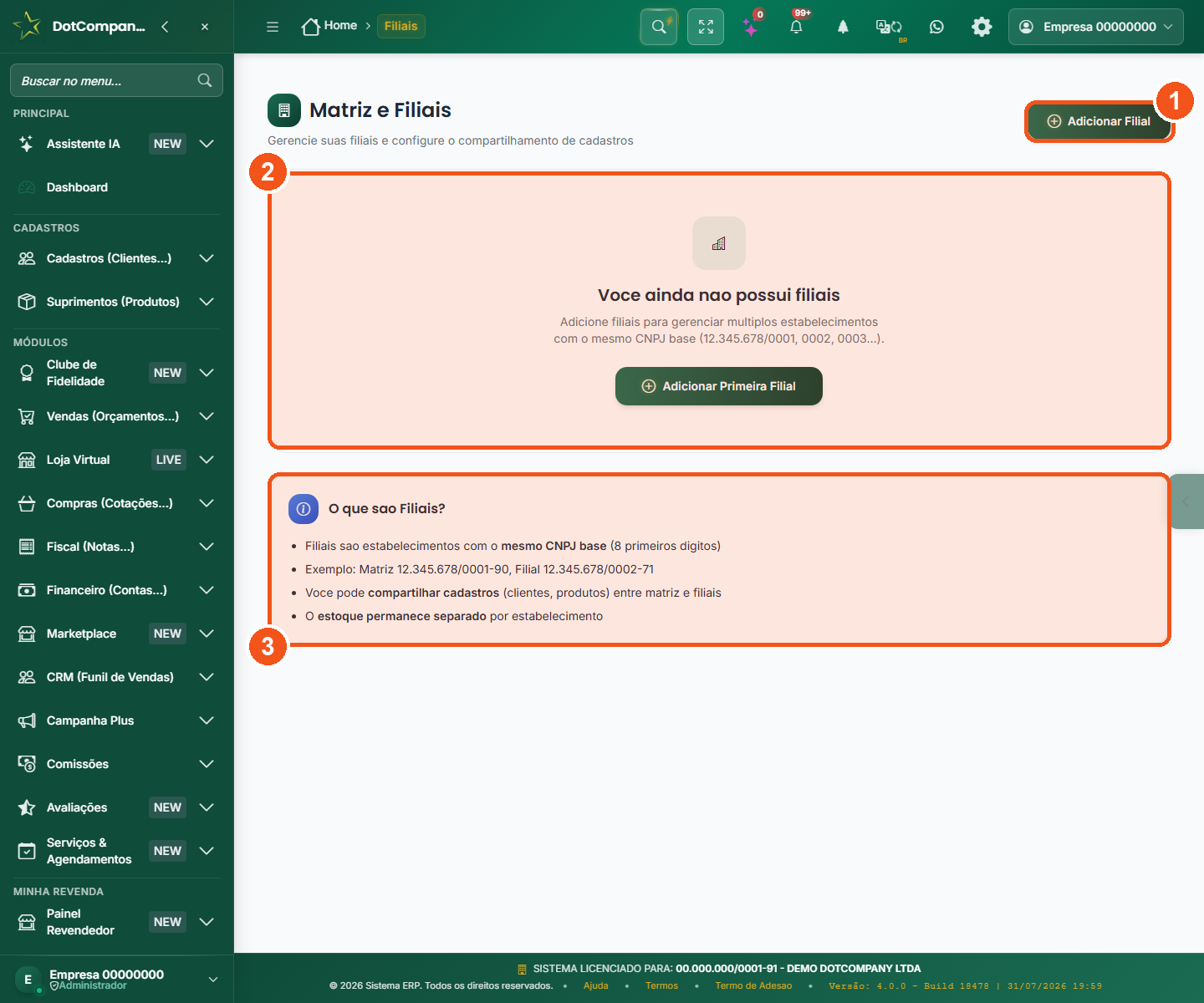Open the right-edge side panel tab
1204x1003 pixels.
(1186, 501)
